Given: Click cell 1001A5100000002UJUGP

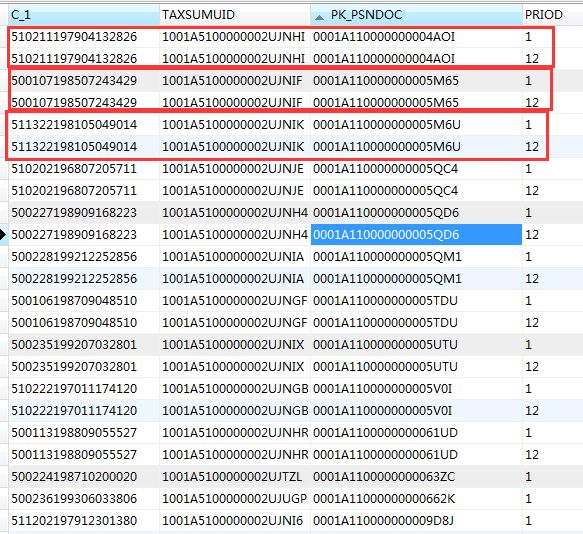Looking at the screenshot, I should click(x=235, y=498).
